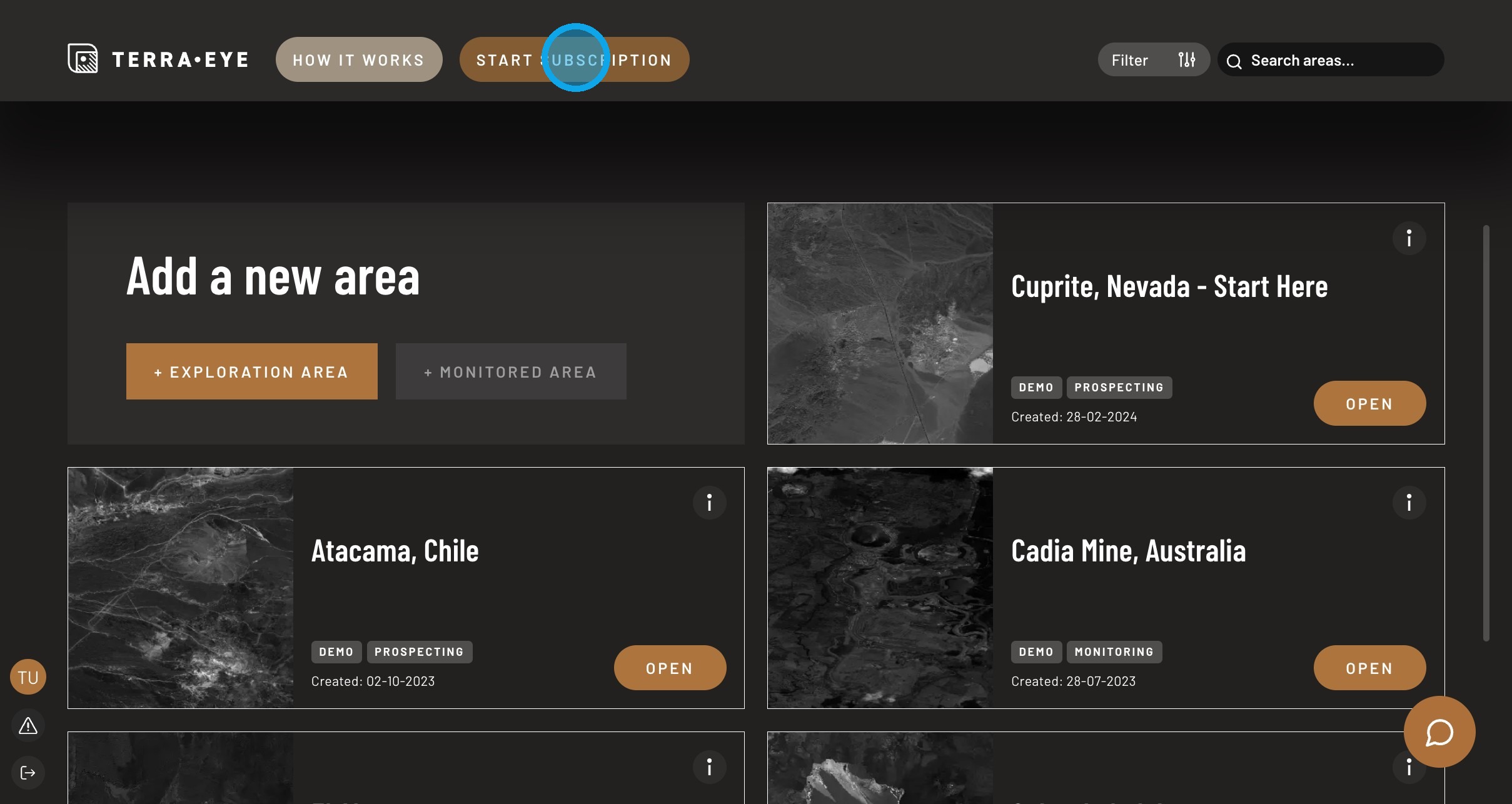Screen dimensions: 1512x804
Task: Open the Cadia Mine, Australia area
Action: coord(1369,668)
